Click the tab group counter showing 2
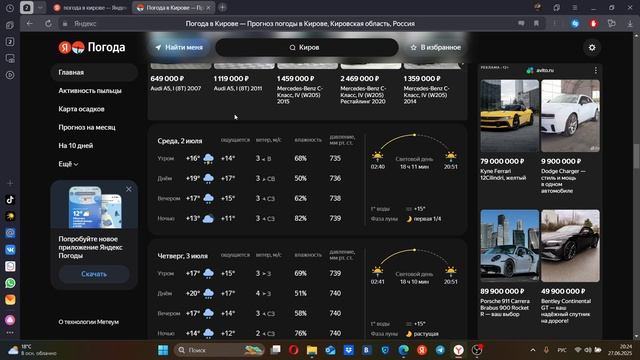The width and height of the screenshot is (640, 360). click(27, 8)
